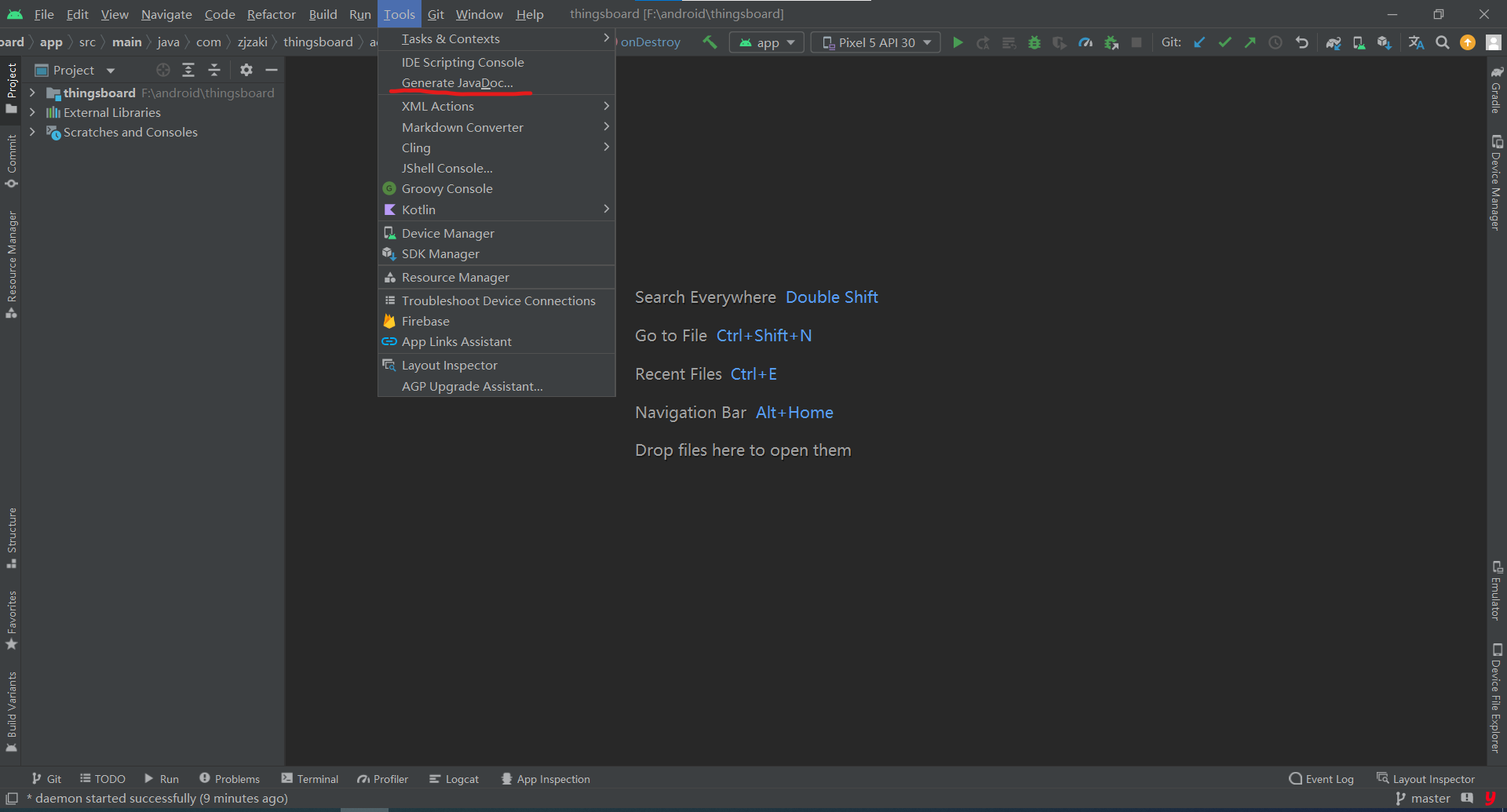Screen dimensions: 1507x812
Task: Open the Problems tool window
Action: [x=229, y=778]
